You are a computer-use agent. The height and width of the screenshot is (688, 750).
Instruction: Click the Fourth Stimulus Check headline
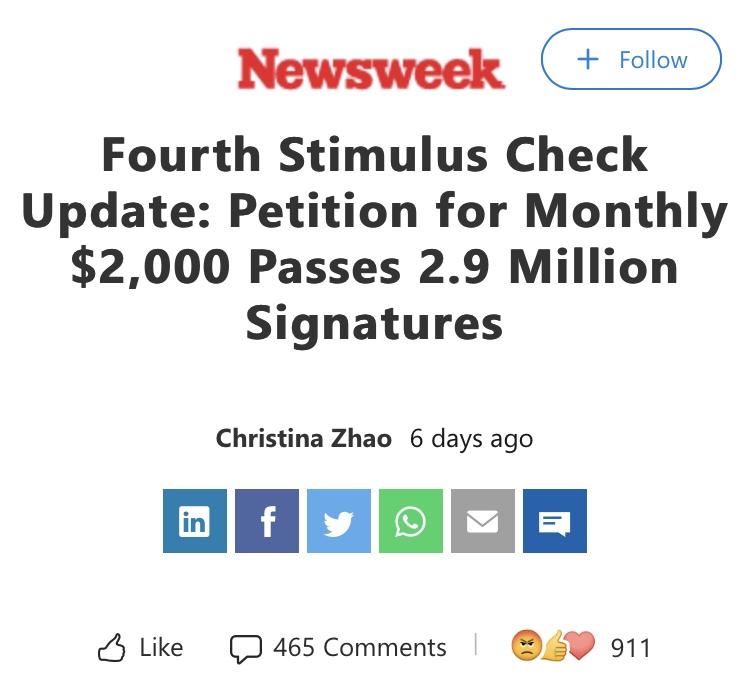[x=375, y=240]
